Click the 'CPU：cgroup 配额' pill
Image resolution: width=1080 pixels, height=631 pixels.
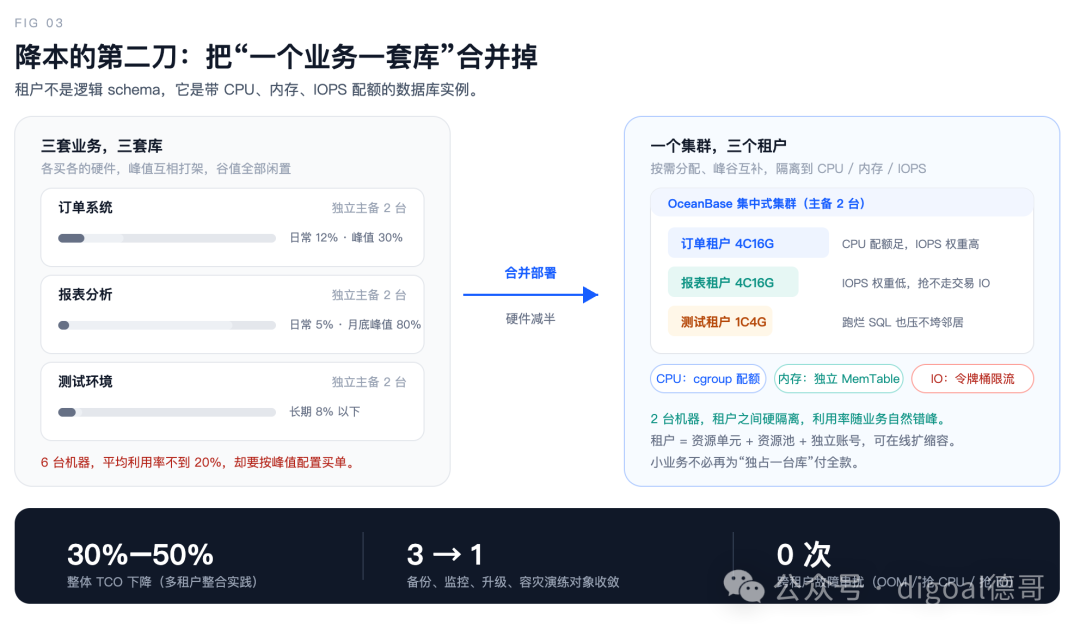pos(708,379)
